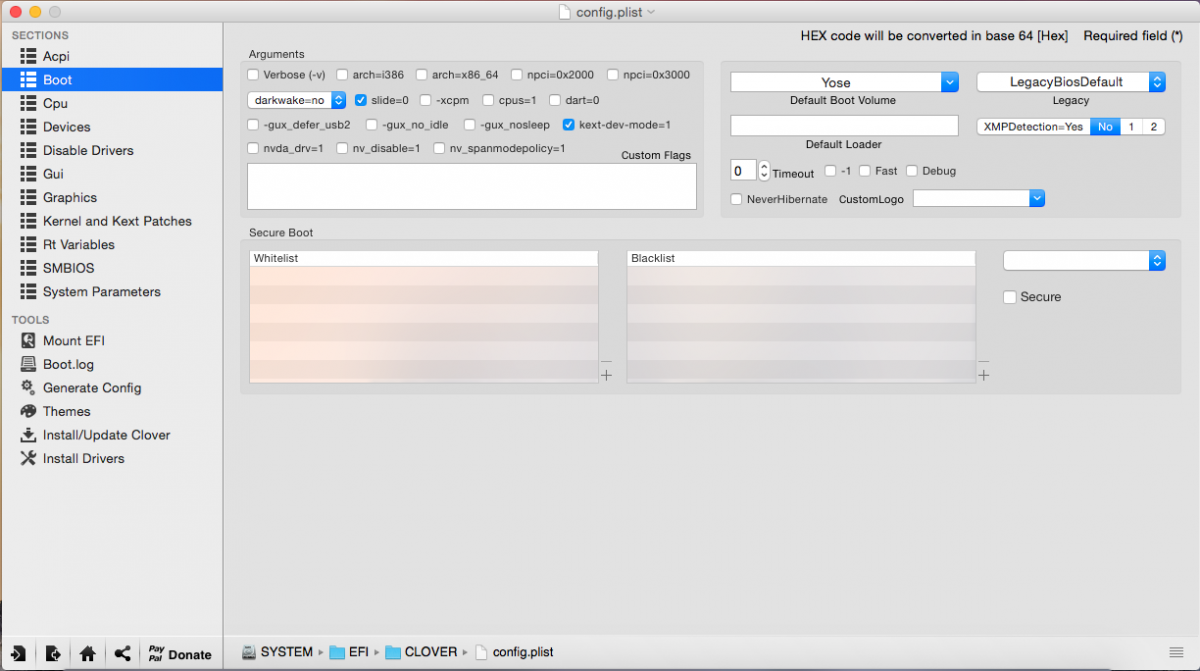This screenshot has width=1200, height=671.
Task: Add a Whitelist entry with plus button
Action: click(x=606, y=376)
